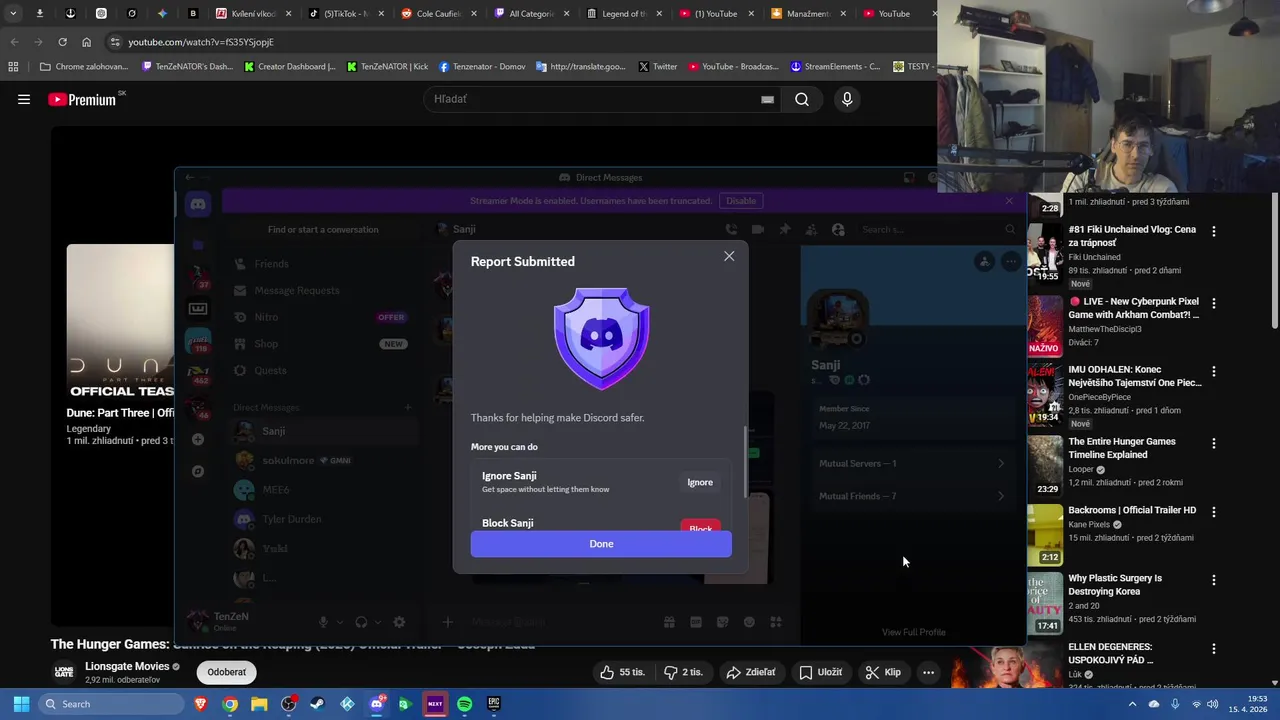Open StreamElements bookmark
1280x720 pixels.
tap(835, 67)
